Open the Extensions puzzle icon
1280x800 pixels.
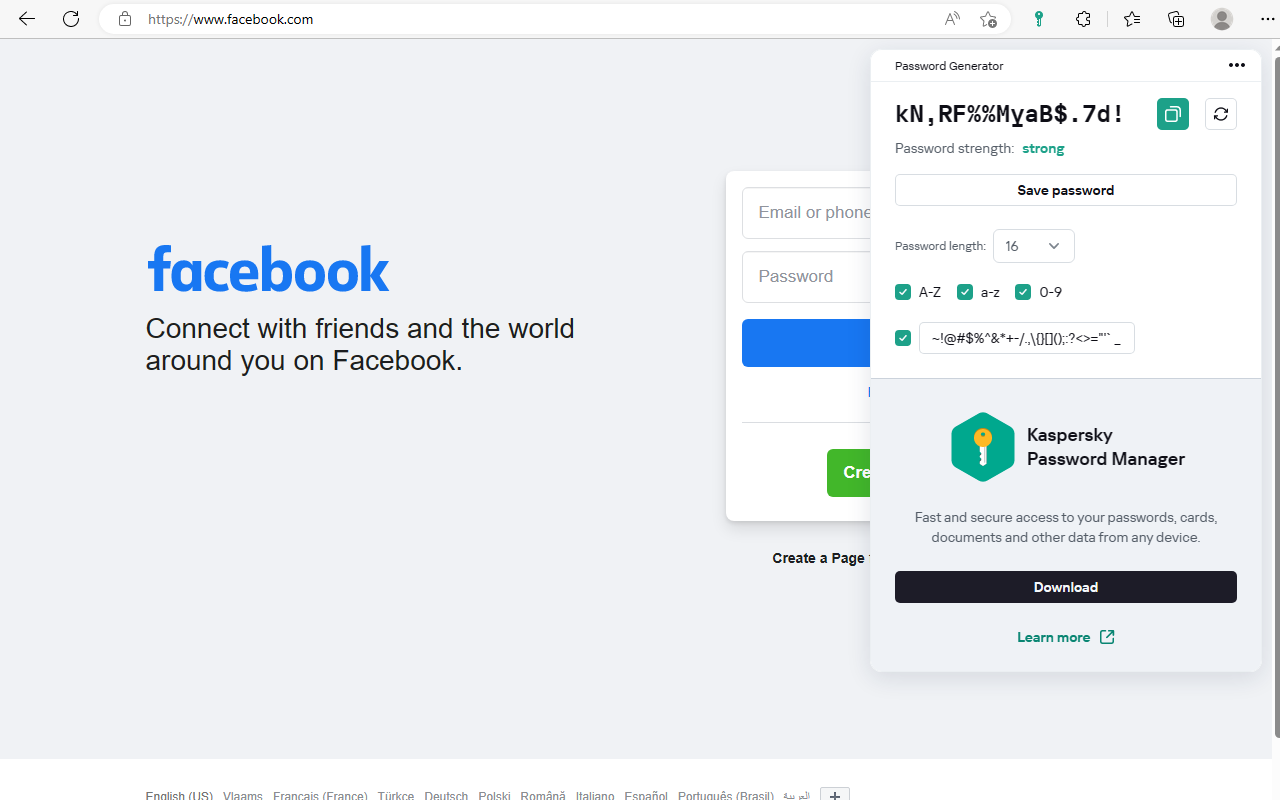point(1083,19)
